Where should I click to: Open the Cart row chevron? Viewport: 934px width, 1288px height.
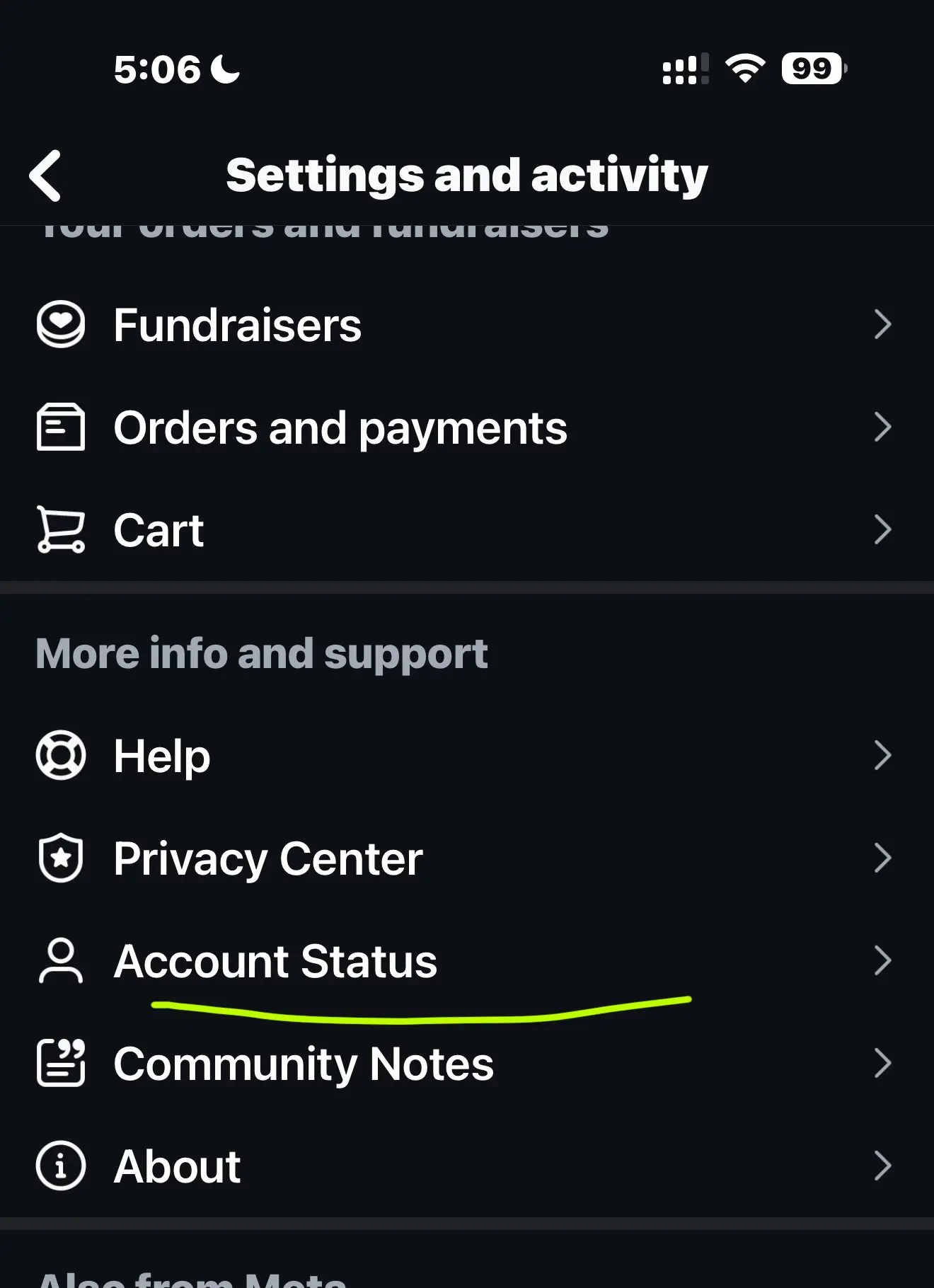(882, 529)
